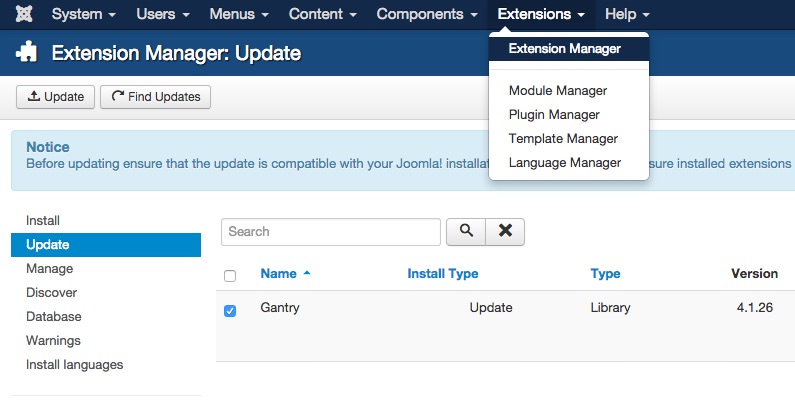Choose Plugin Manager menu entry

[x=553, y=115]
